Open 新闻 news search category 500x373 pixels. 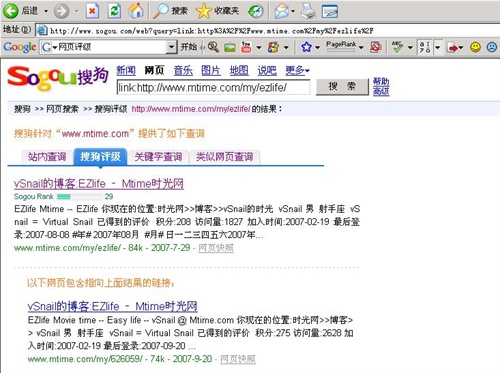pyautogui.click(x=126, y=70)
